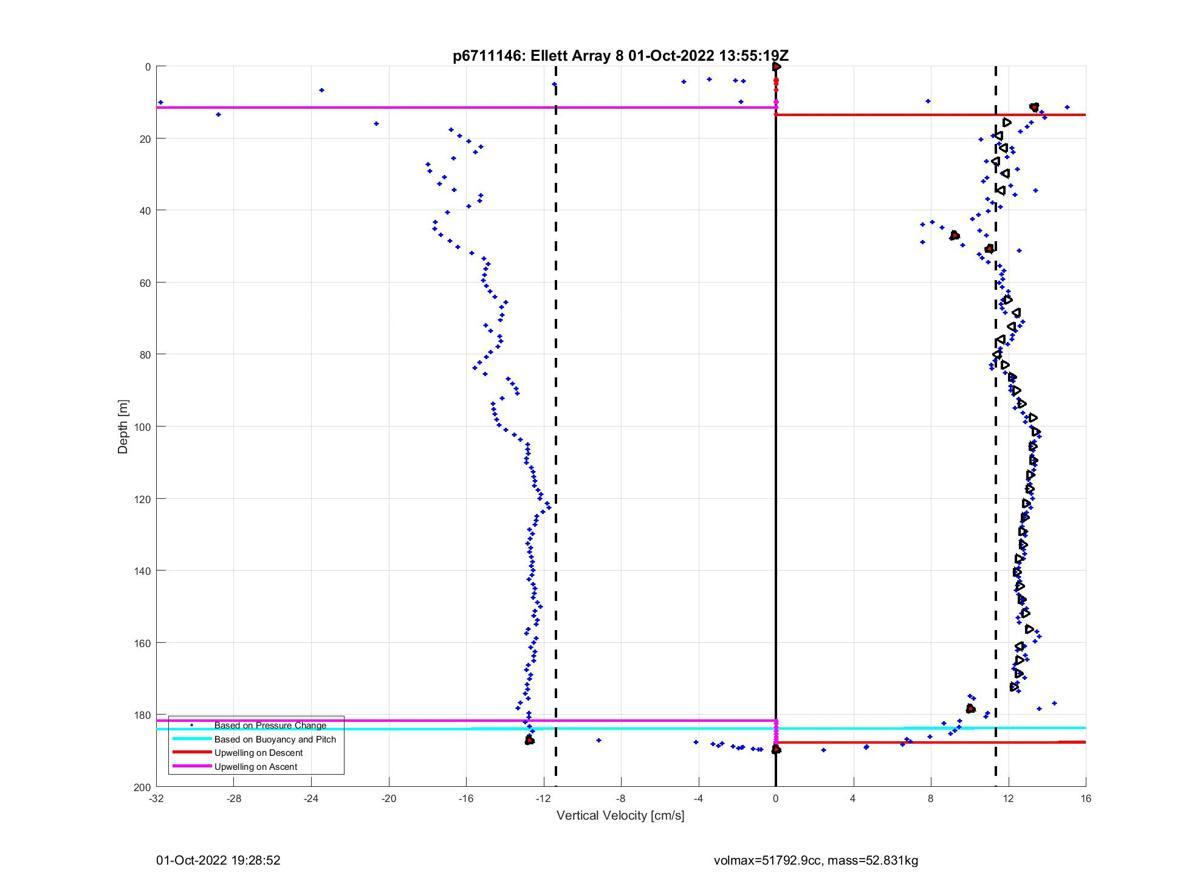Click depth axis tick label "40"

click(145, 211)
